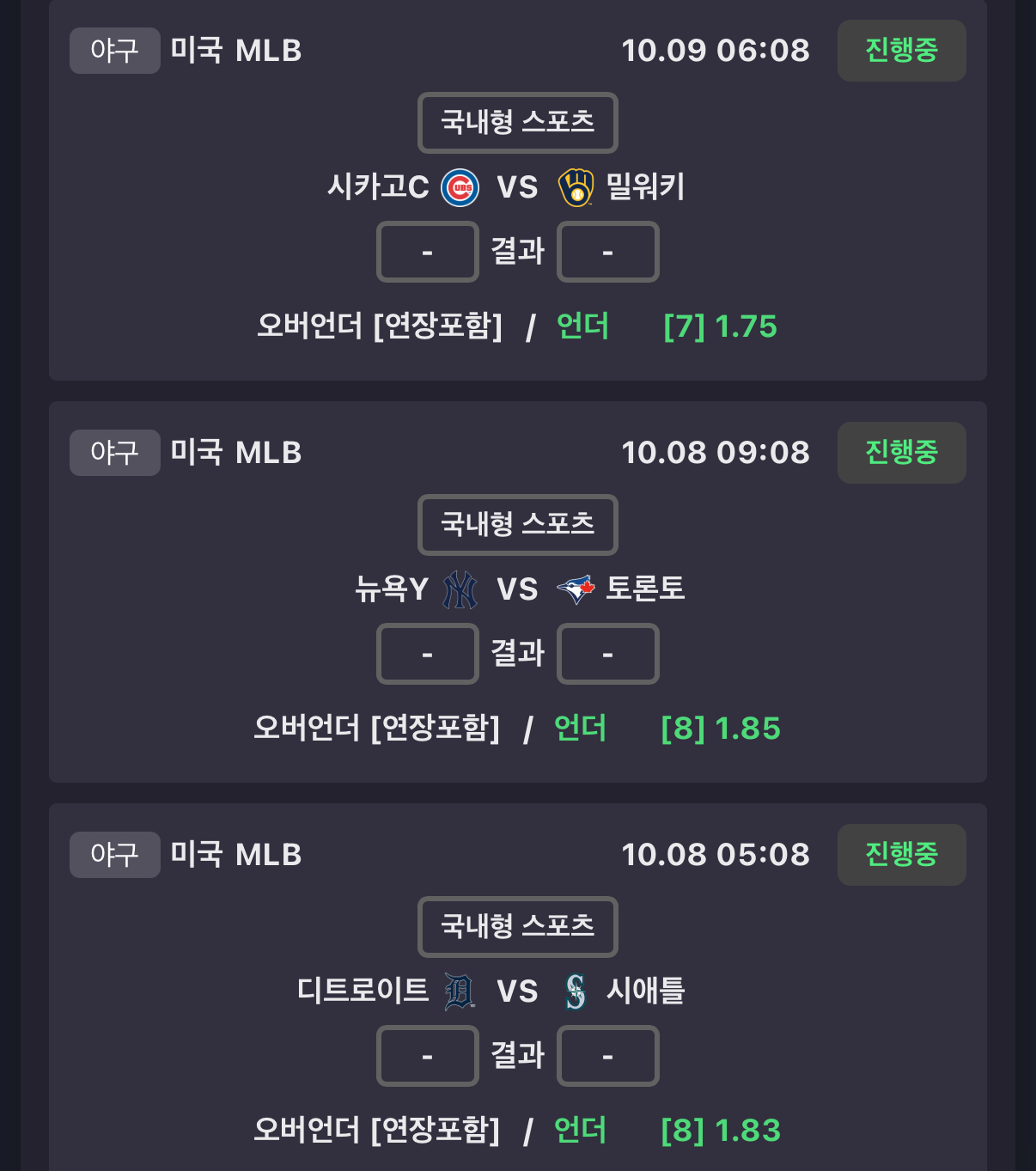
Task: Select the 야구 tag on the Detroit game
Action: 114,855
